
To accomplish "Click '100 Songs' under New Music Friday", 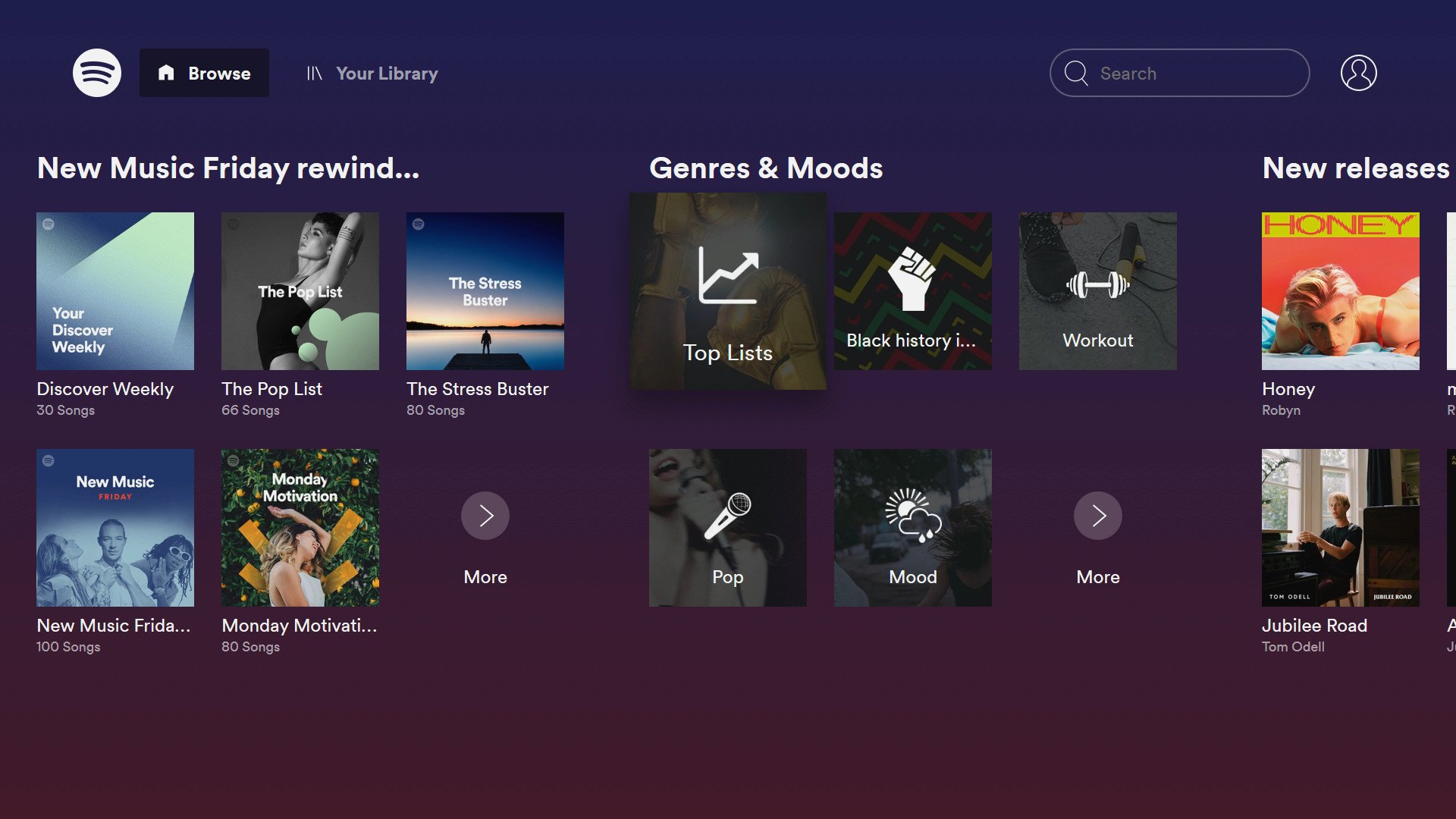I will coord(68,647).
